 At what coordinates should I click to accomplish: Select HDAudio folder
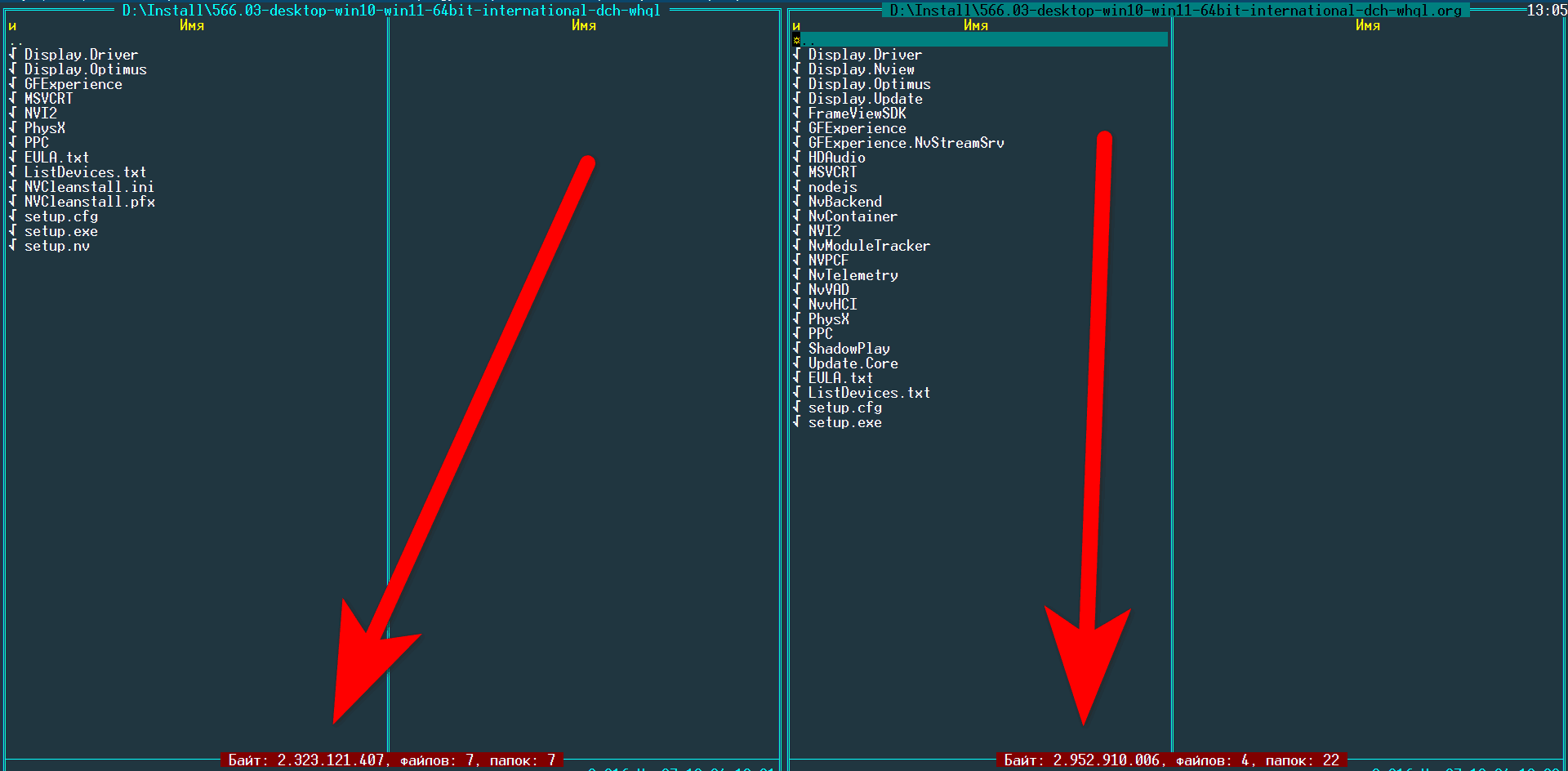pos(836,158)
